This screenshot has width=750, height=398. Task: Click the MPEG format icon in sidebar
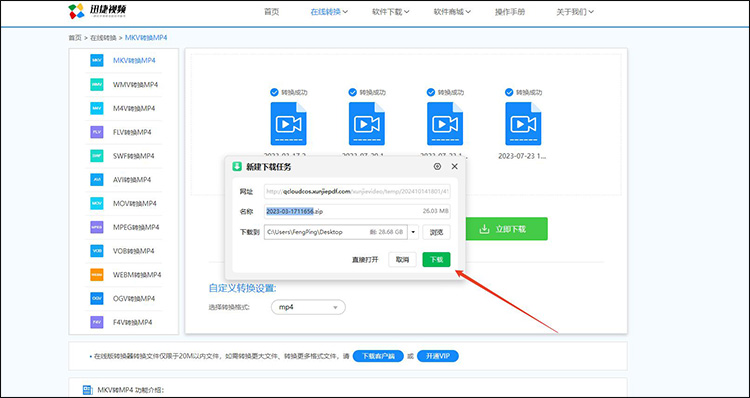point(97,227)
